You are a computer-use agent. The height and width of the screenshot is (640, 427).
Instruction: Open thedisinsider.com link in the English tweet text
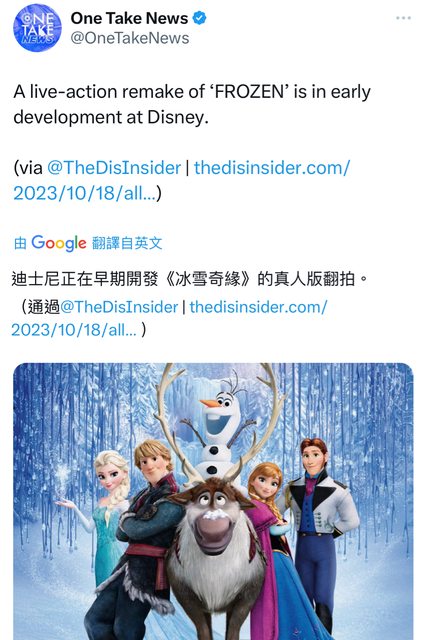(182, 180)
